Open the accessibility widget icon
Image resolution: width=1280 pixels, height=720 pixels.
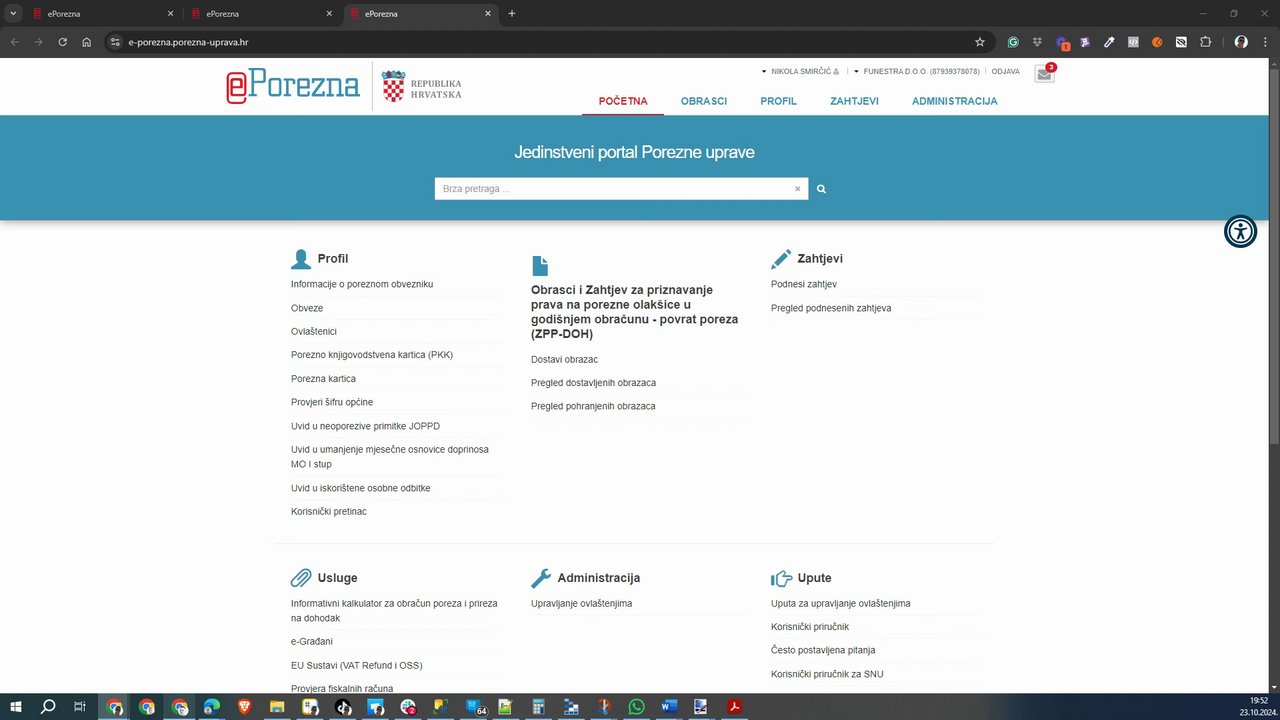1240,231
